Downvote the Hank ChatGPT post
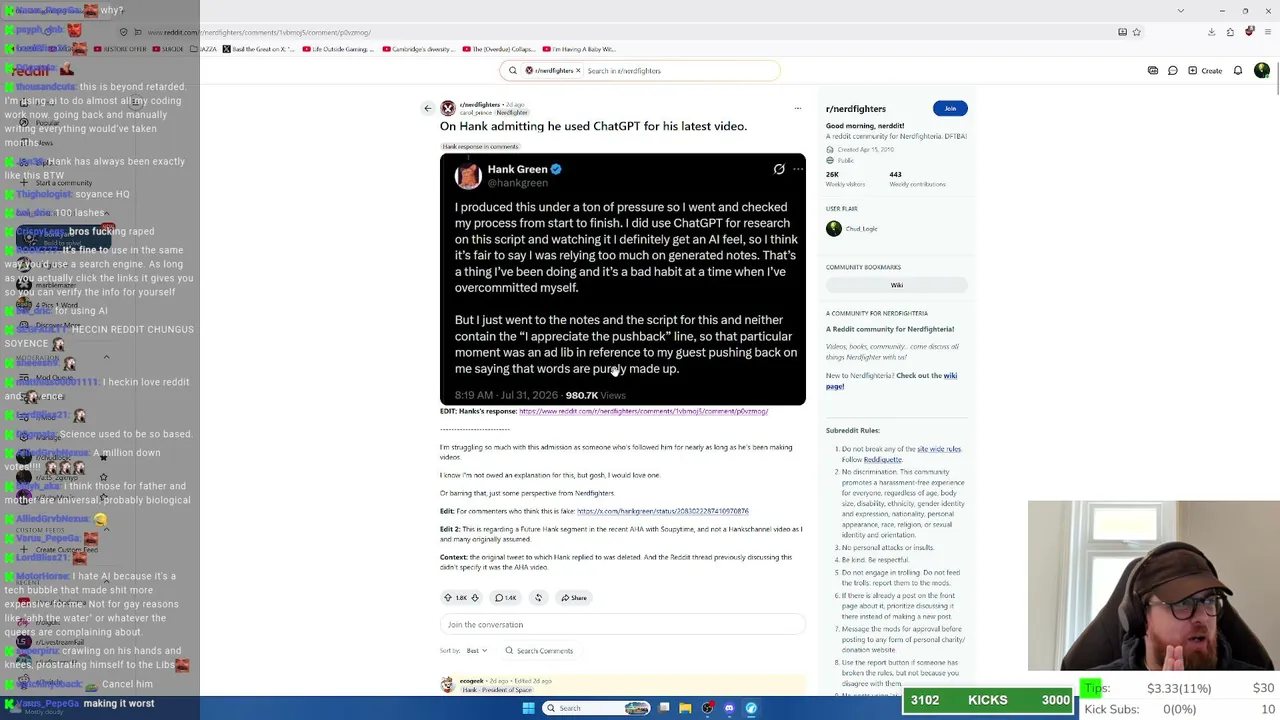Screen dimensions: 1280x720 tap(475, 598)
